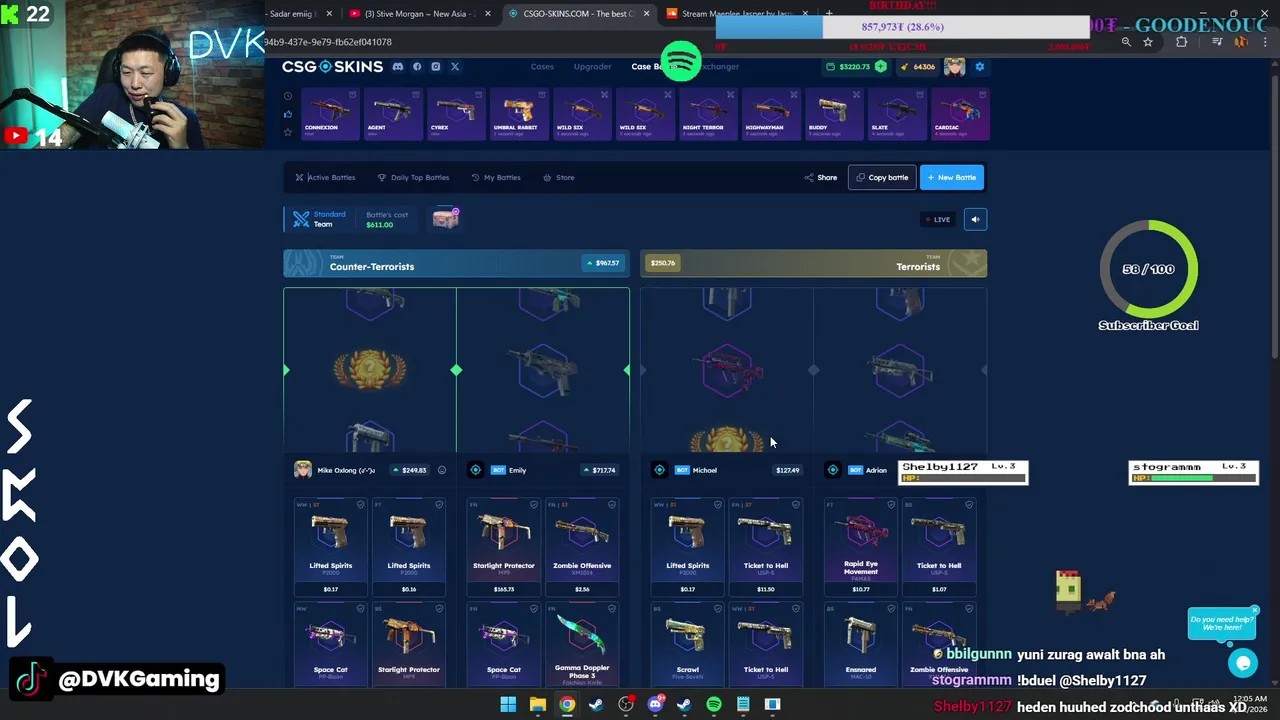Click Terrorists team header
1280x720 pixels.
(813, 263)
